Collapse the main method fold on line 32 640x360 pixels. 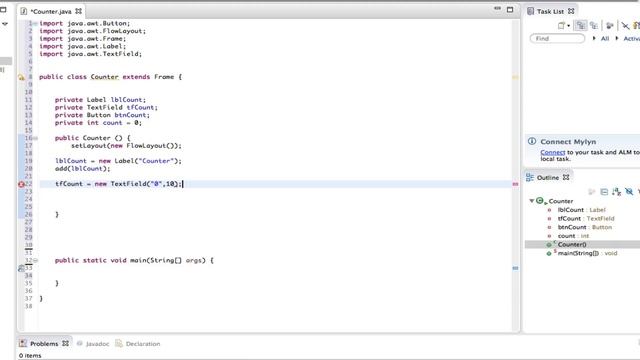[36, 260]
